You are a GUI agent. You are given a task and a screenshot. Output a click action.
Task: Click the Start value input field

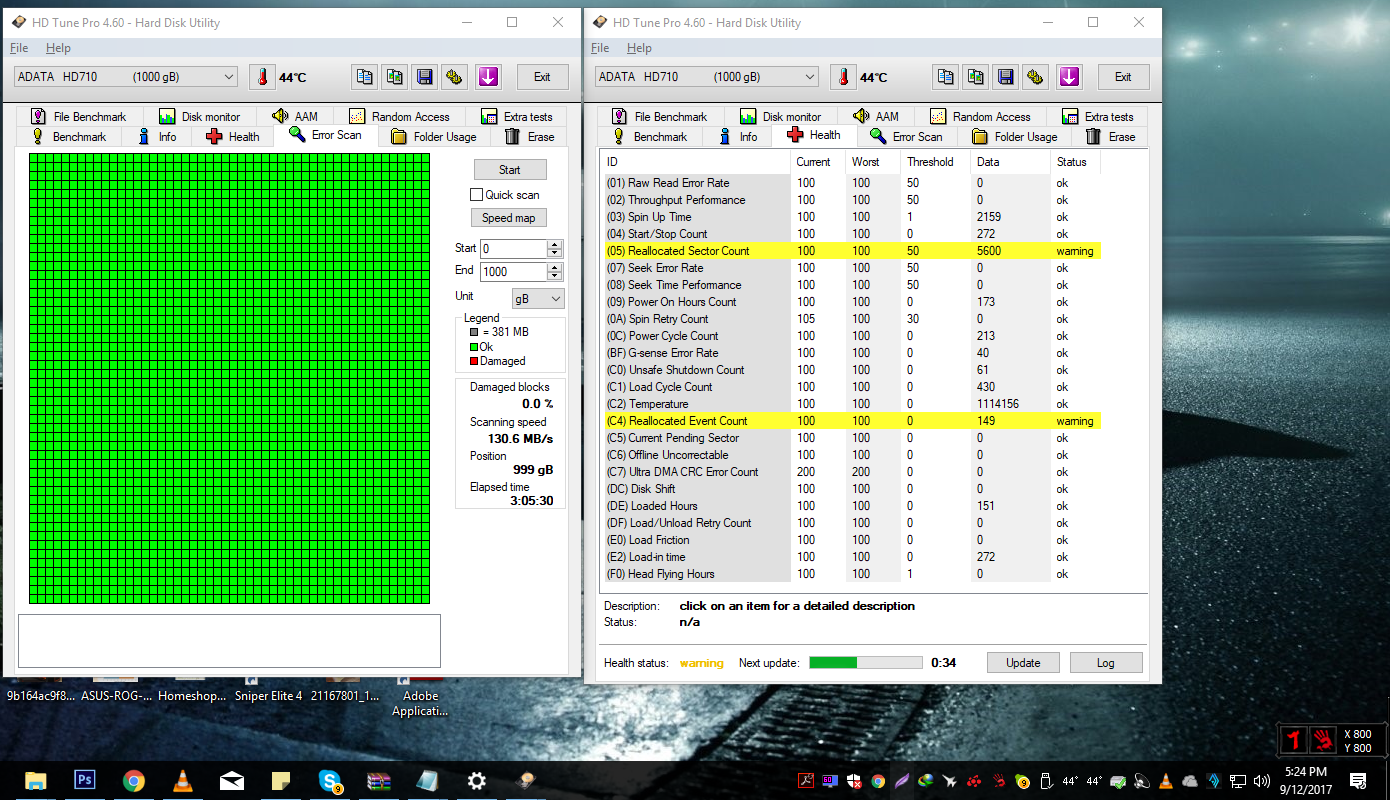pyautogui.click(x=513, y=248)
